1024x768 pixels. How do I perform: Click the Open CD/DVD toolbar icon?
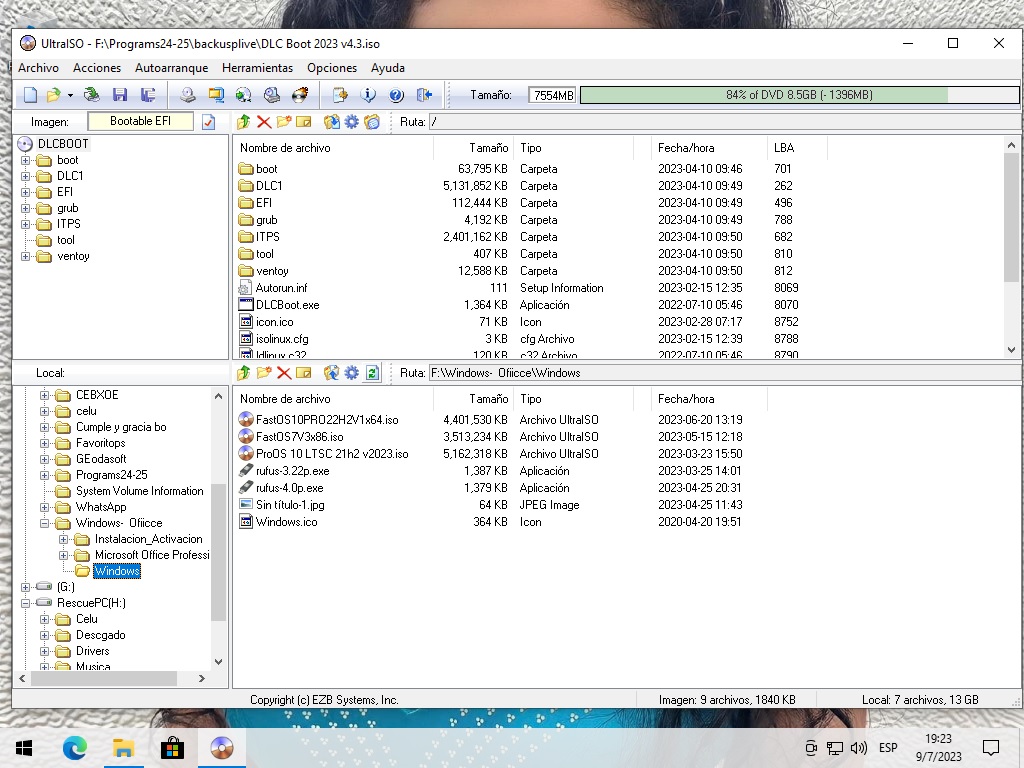(91, 95)
